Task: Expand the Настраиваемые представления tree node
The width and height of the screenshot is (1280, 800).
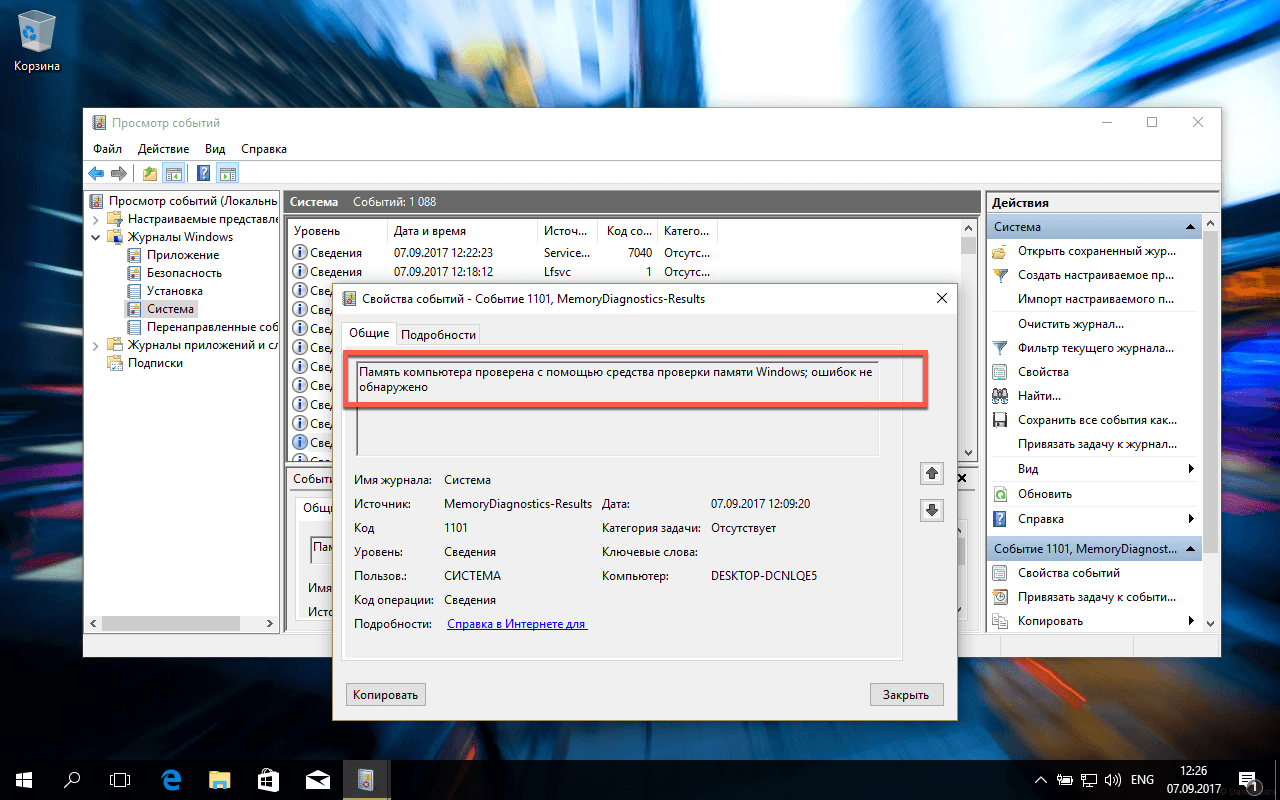Action: point(96,219)
